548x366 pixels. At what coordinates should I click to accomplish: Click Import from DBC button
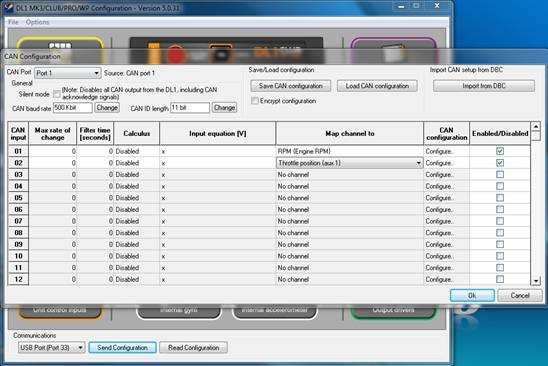484,86
